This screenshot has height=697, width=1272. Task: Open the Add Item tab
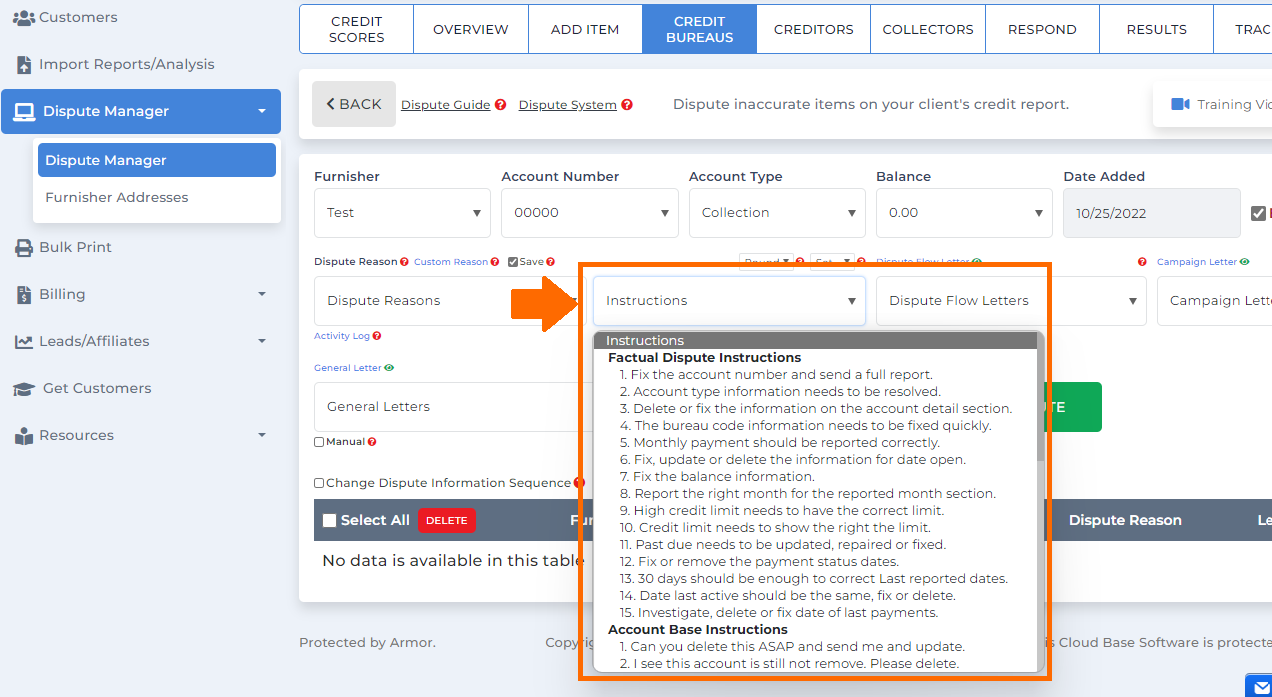(585, 29)
